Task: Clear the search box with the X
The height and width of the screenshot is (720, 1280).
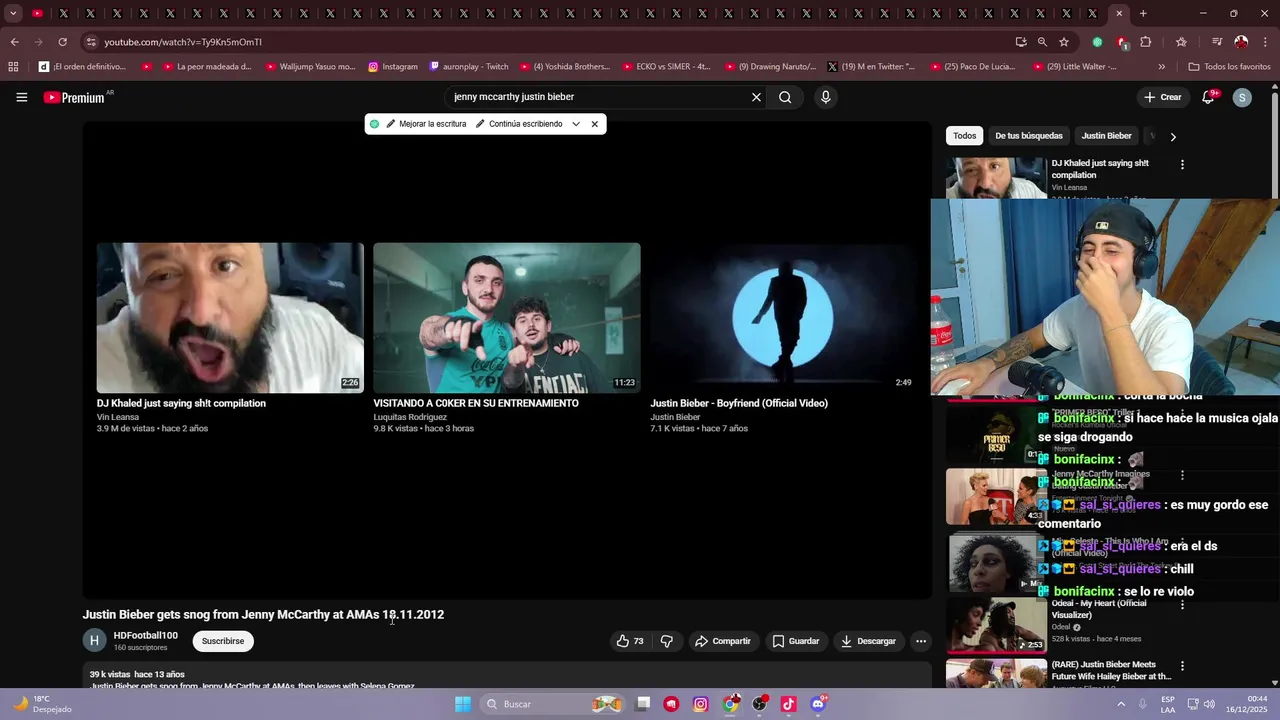Action: (x=756, y=97)
